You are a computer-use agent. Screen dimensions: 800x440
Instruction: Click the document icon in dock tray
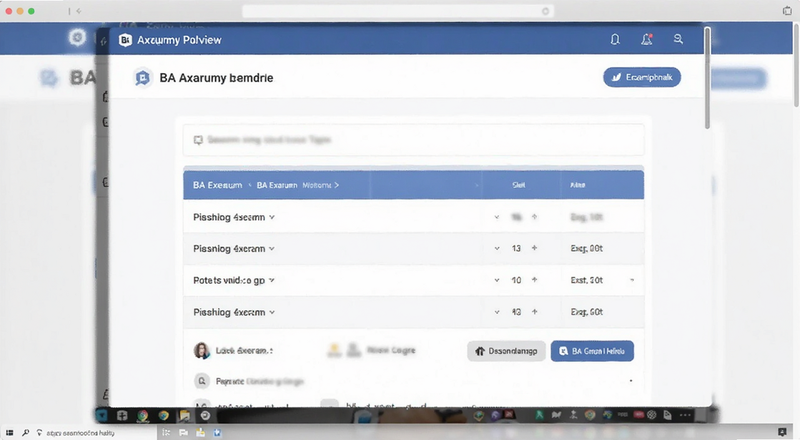click(x=667, y=415)
